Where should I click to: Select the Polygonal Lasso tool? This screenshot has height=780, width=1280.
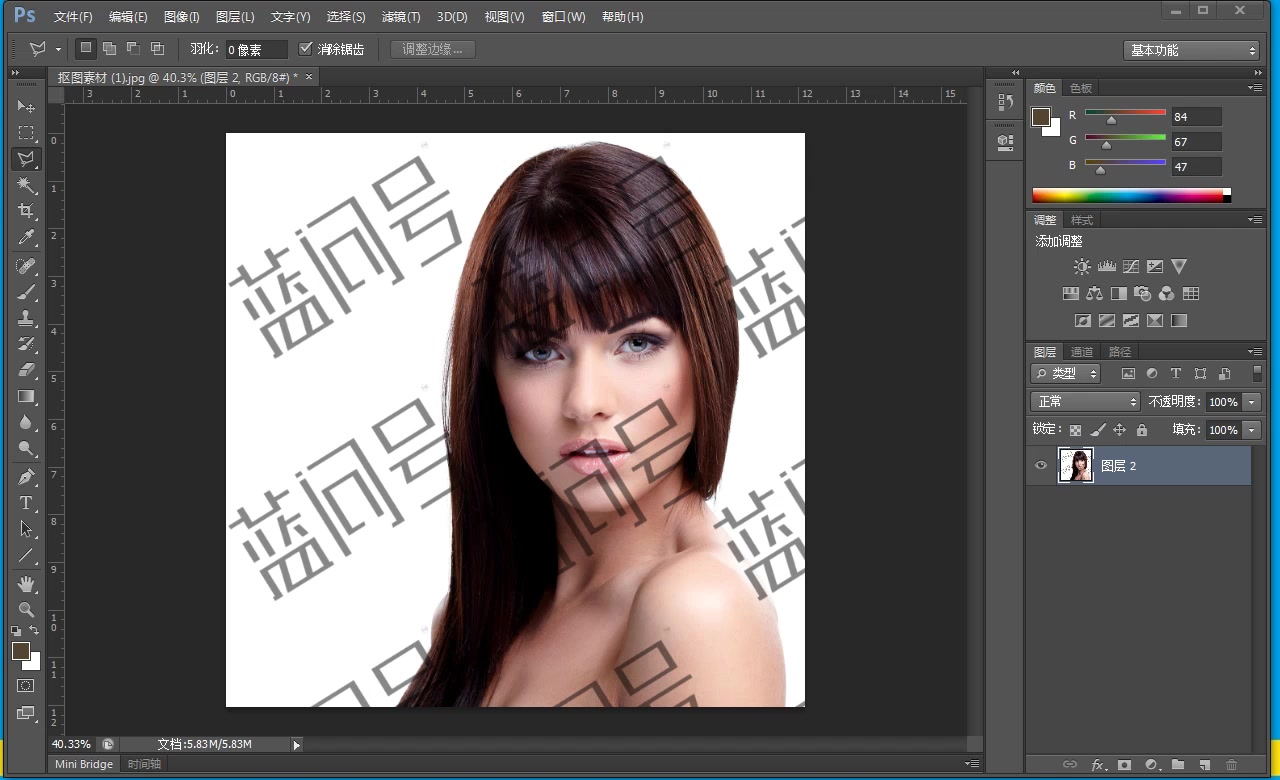pyautogui.click(x=26, y=159)
